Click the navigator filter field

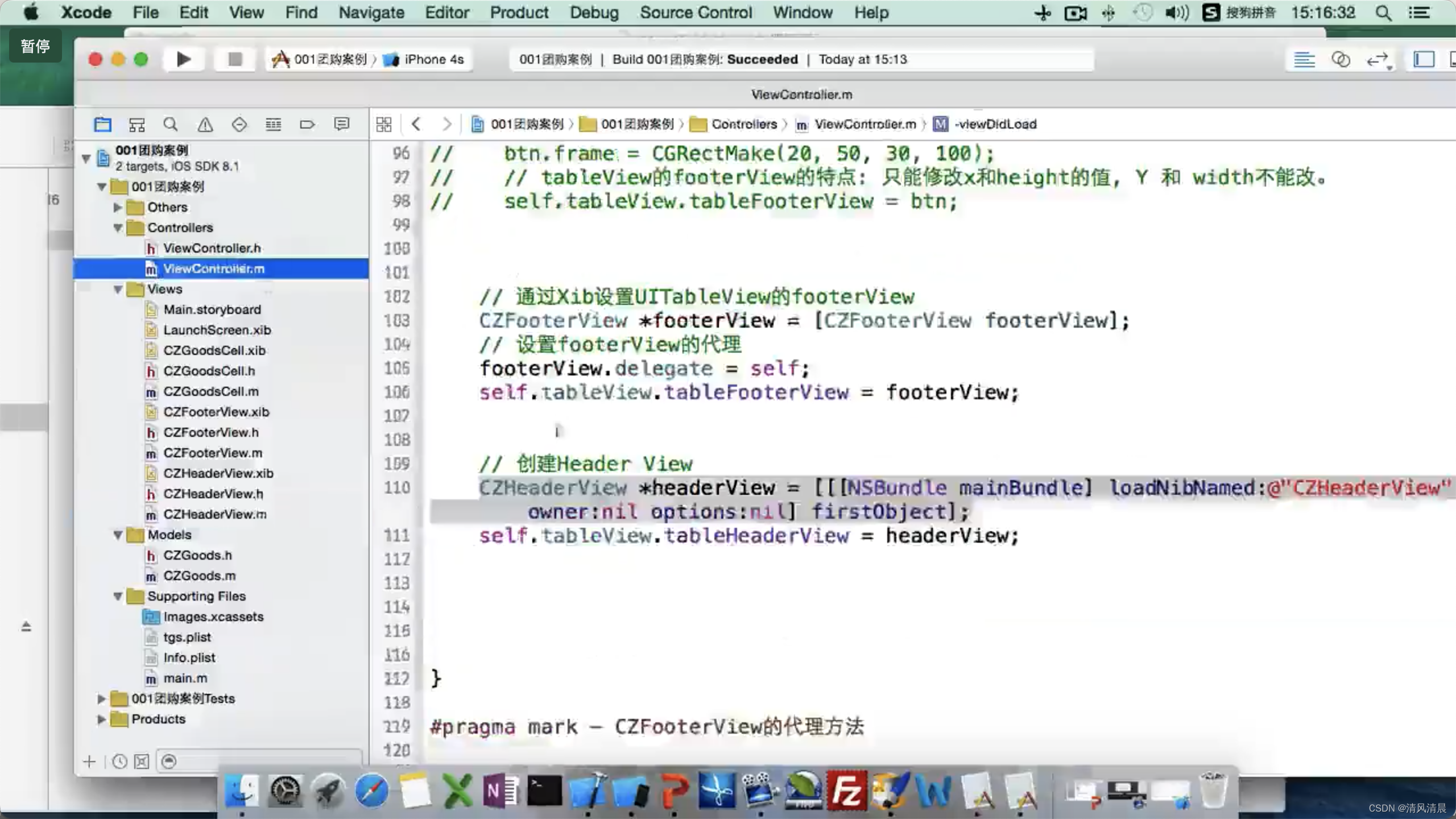[259, 762]
